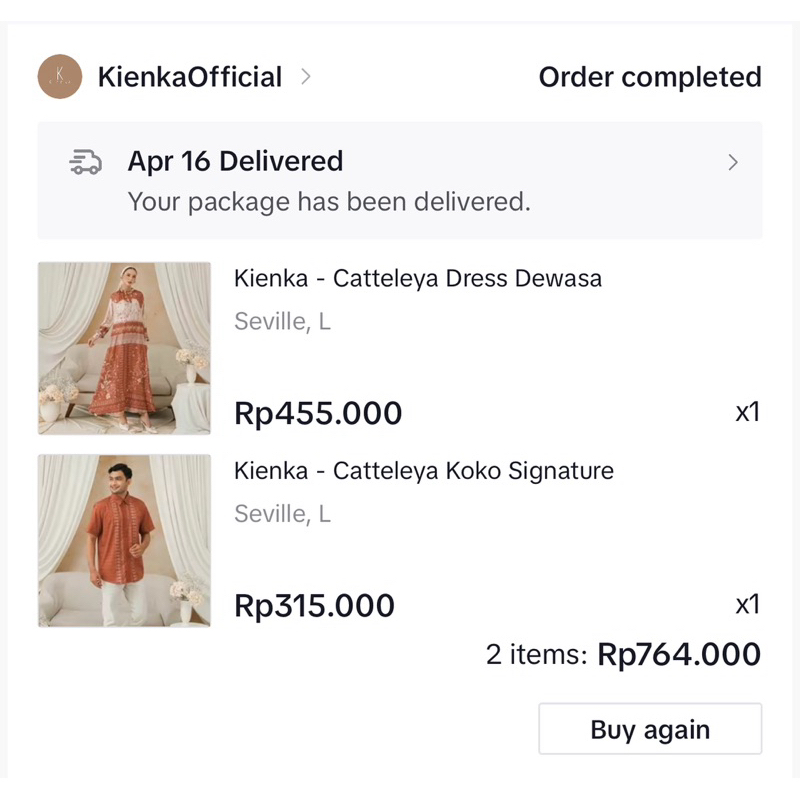Open the Catteleya Dress Dewasa product thumbnail
Viewport: 800px width, 800px height.
(x=124, y=347)
